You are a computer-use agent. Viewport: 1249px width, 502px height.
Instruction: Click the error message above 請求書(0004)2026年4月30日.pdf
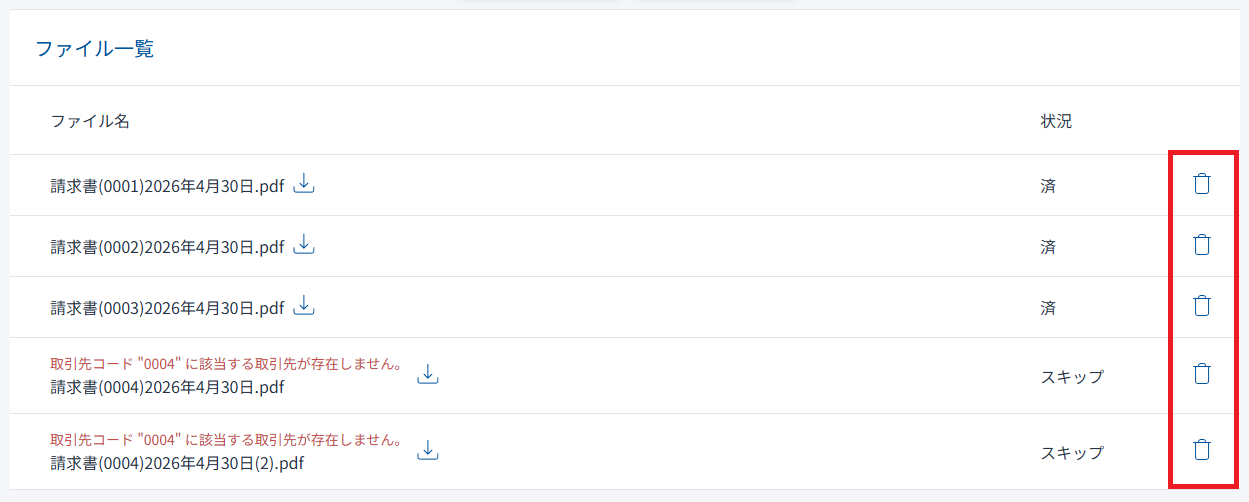coord(226,365)
